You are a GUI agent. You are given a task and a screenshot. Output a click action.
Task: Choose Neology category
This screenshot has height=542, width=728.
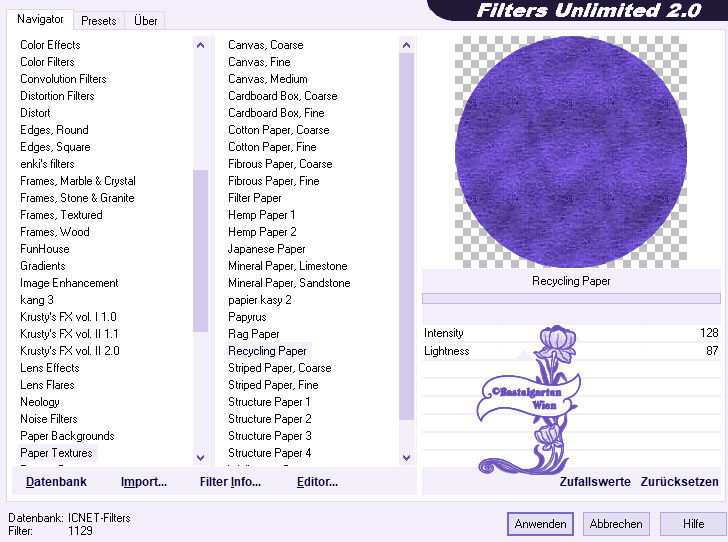39,402
